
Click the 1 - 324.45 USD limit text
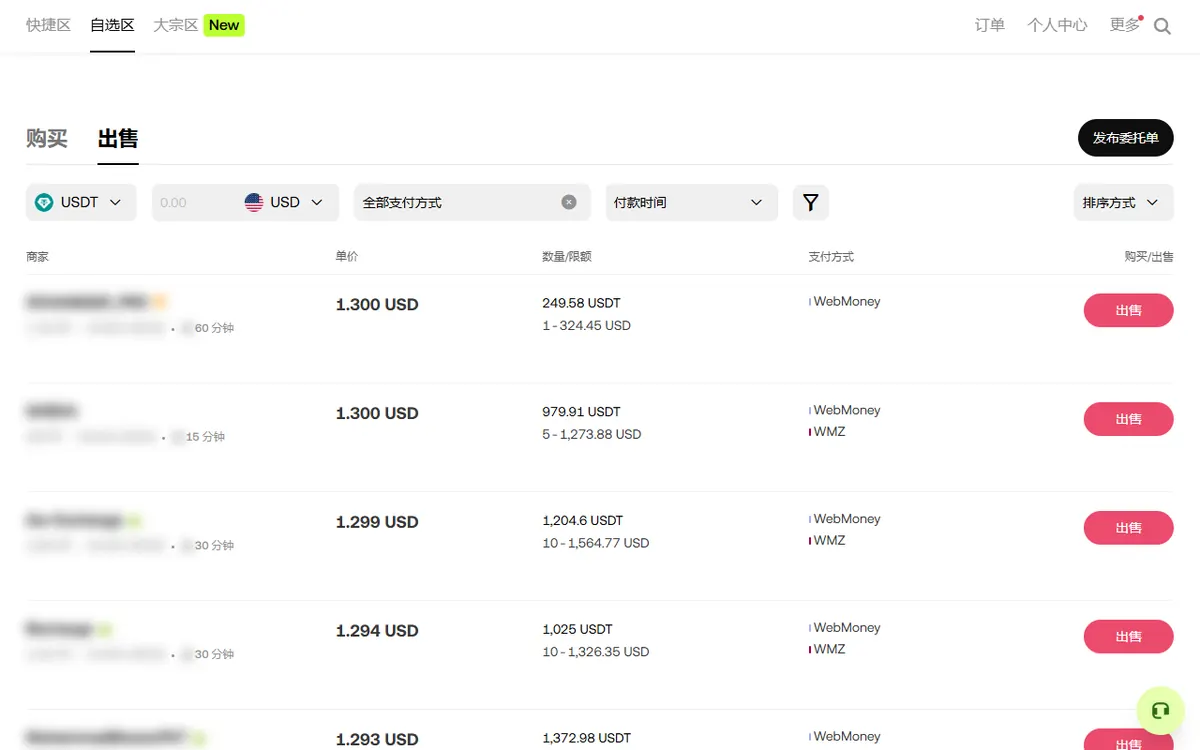[586, 326]
